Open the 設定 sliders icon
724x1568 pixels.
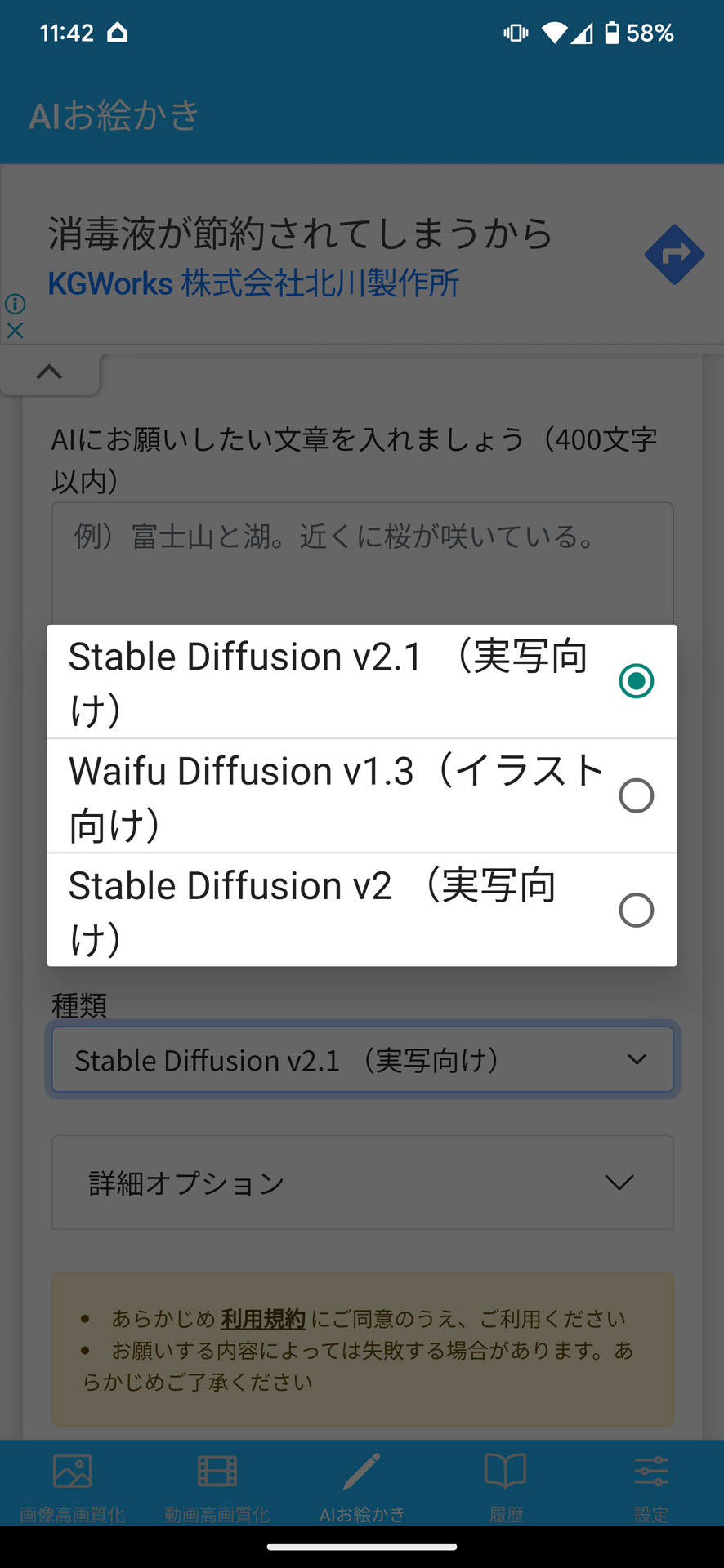click(x=651, y=1472)
